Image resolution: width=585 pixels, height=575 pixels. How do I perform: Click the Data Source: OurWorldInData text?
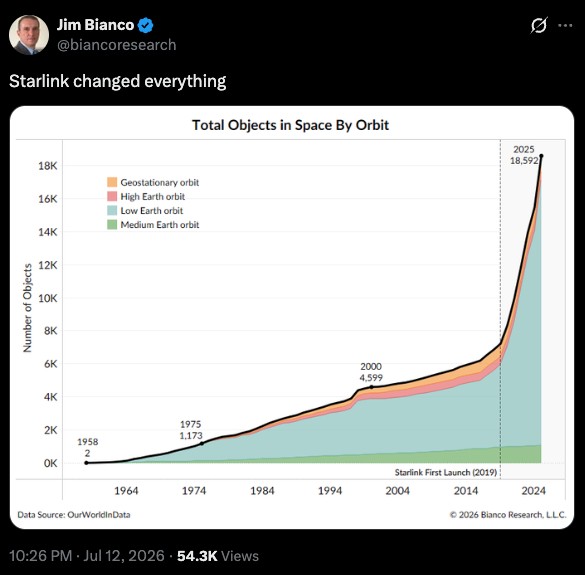point(74,515)
